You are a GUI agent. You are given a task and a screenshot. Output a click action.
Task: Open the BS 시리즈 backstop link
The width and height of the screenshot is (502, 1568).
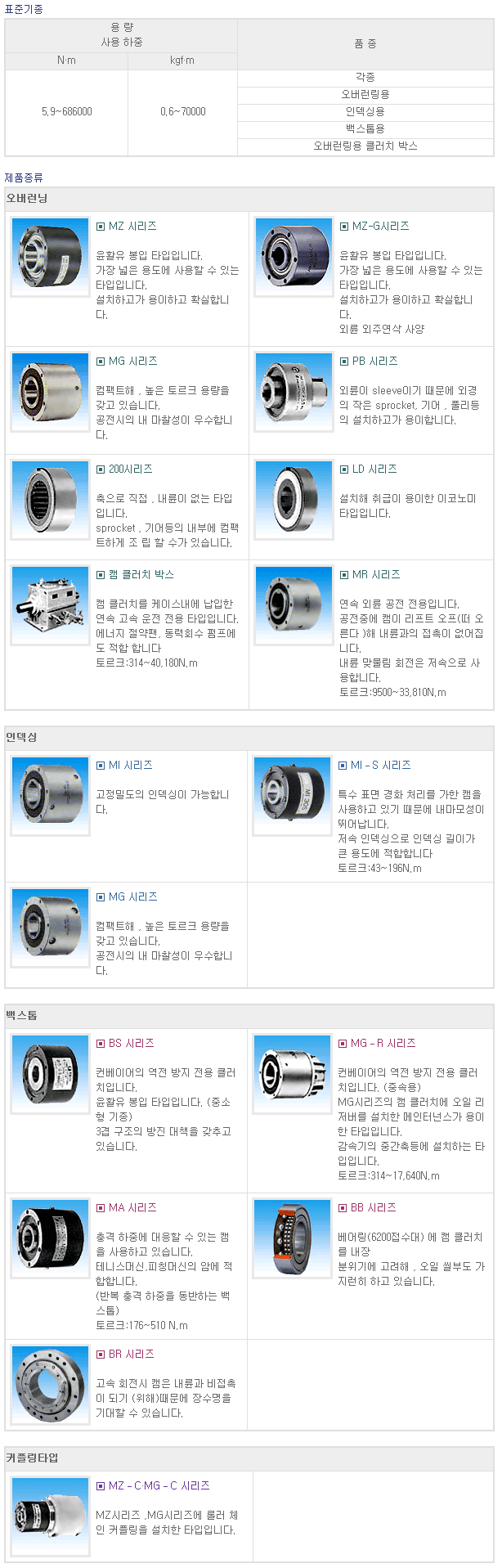click(x=132, y=1044)
